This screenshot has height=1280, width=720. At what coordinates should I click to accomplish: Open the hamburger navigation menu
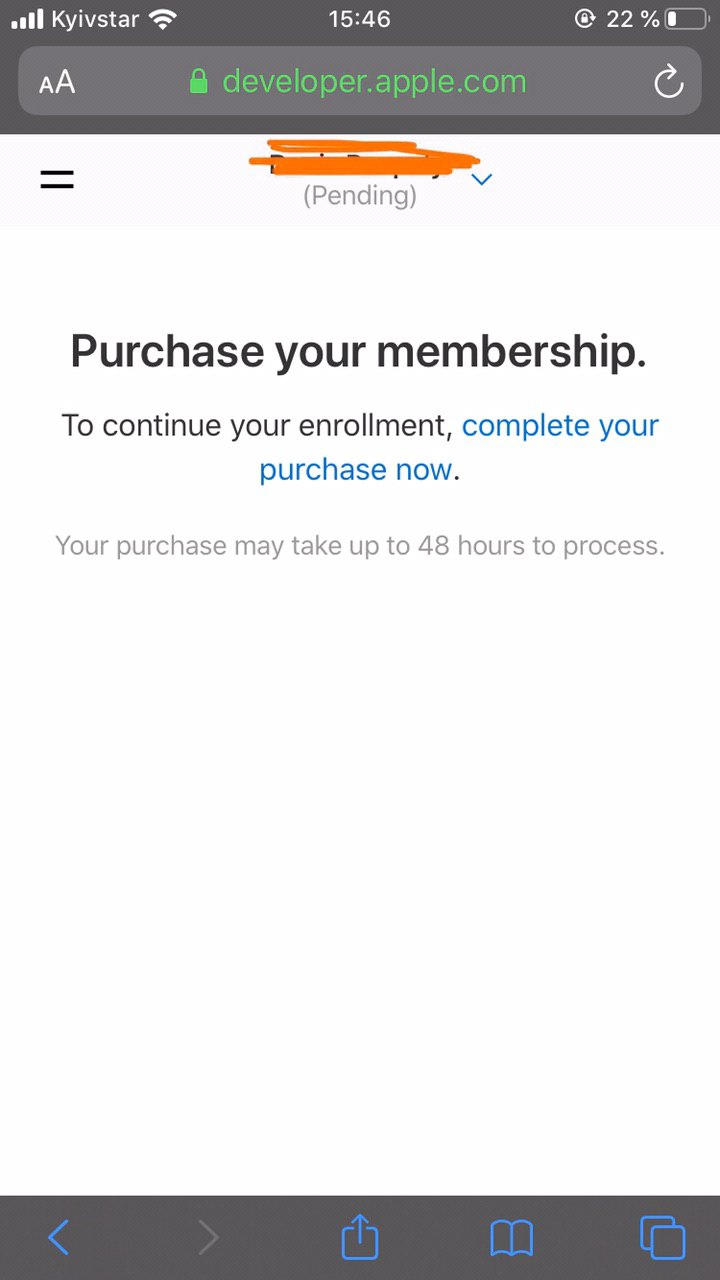[x=57, y=180]
